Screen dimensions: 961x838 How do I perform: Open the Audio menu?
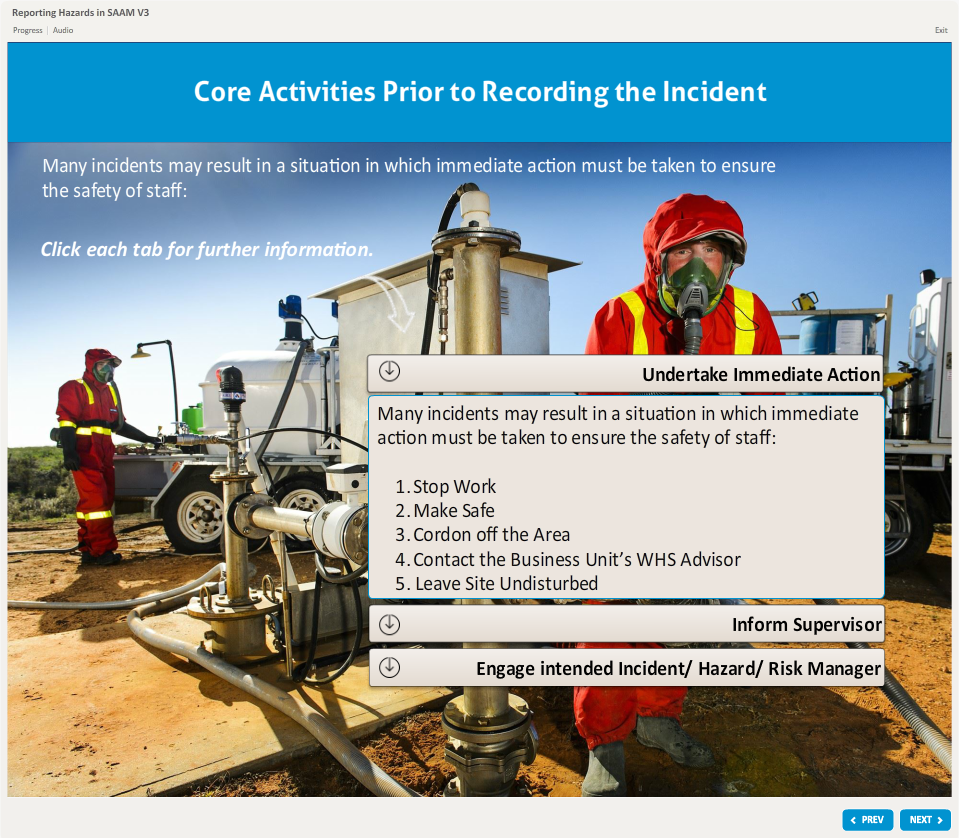click(x=63, y=30)
